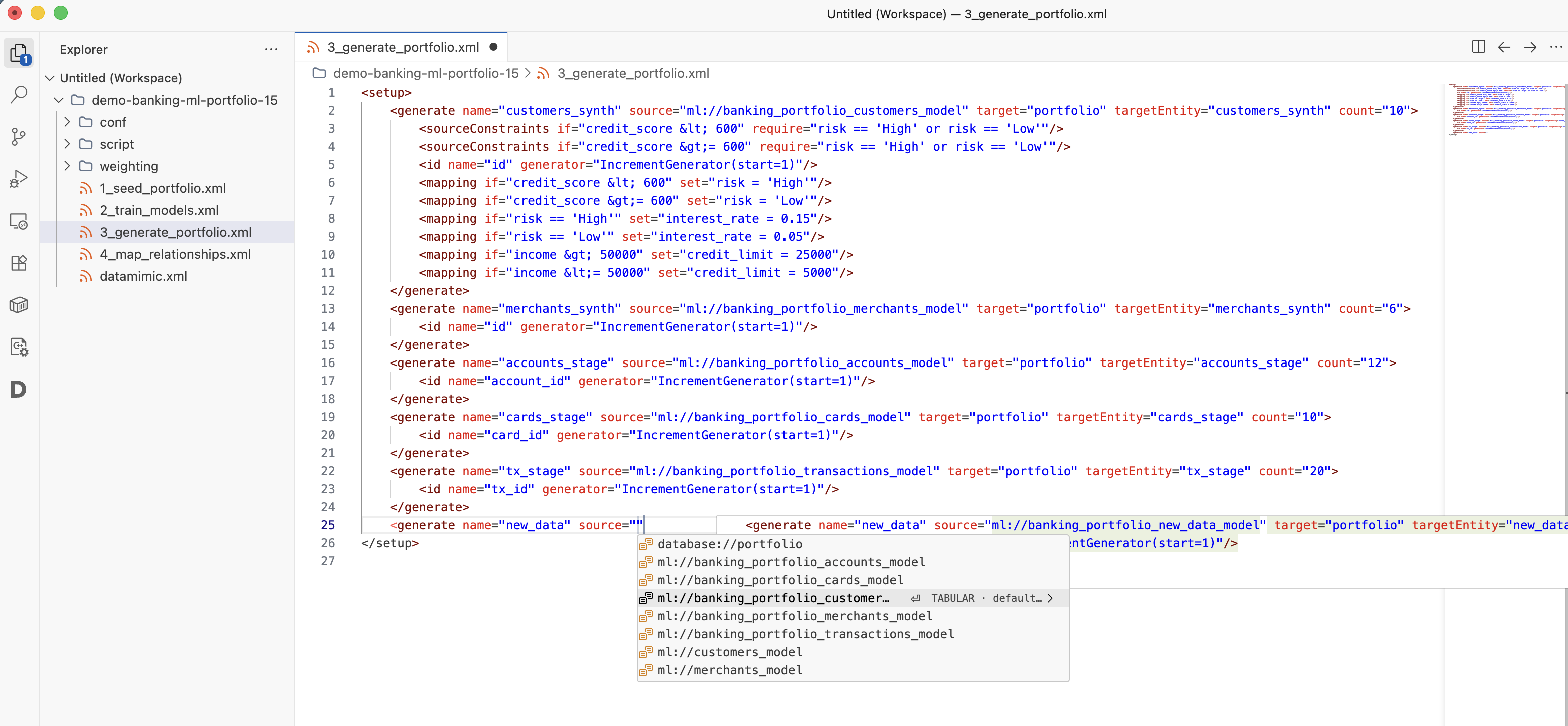Accept highlighted banking_portfolio_customers suggestion
This screenshot has width=1568, height=726.
click(853, 598)
